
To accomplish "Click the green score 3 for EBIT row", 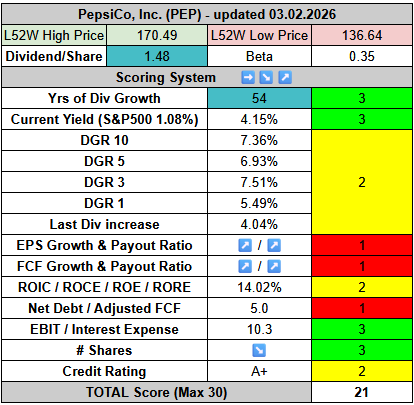I will click(x=362, y=329).
